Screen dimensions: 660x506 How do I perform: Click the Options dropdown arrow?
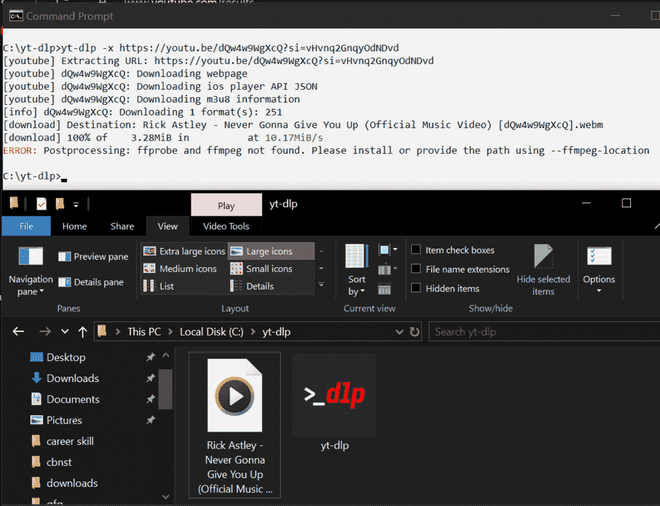pyautogui.click(x=599, y=290)
